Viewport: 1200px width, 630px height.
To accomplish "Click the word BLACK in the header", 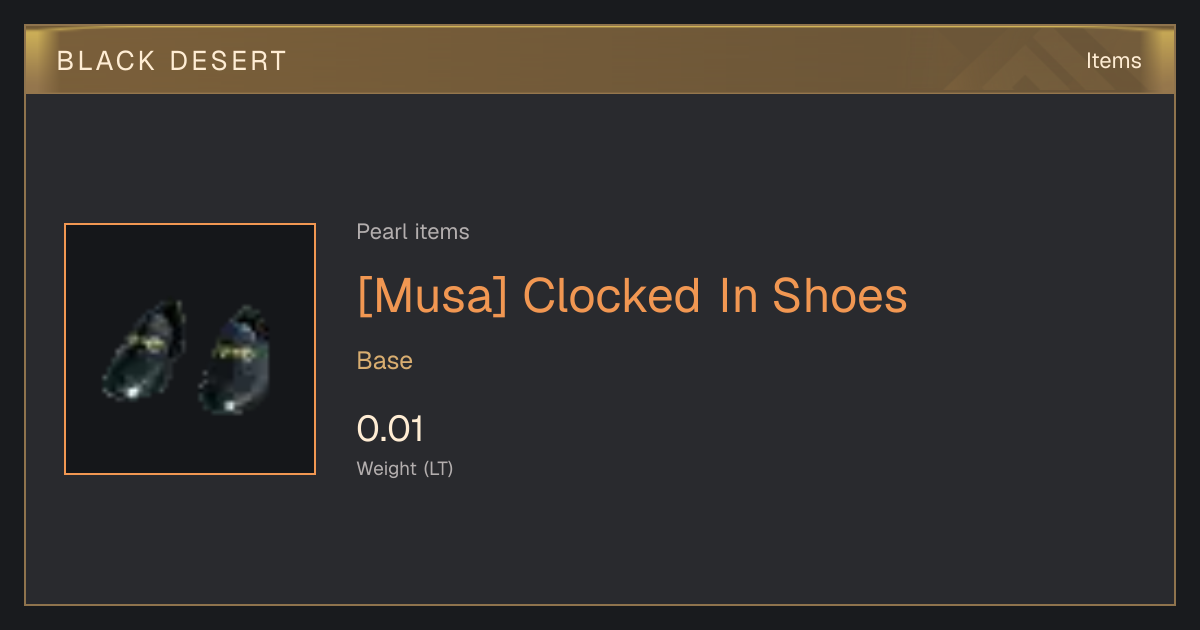I will [106, 61].
